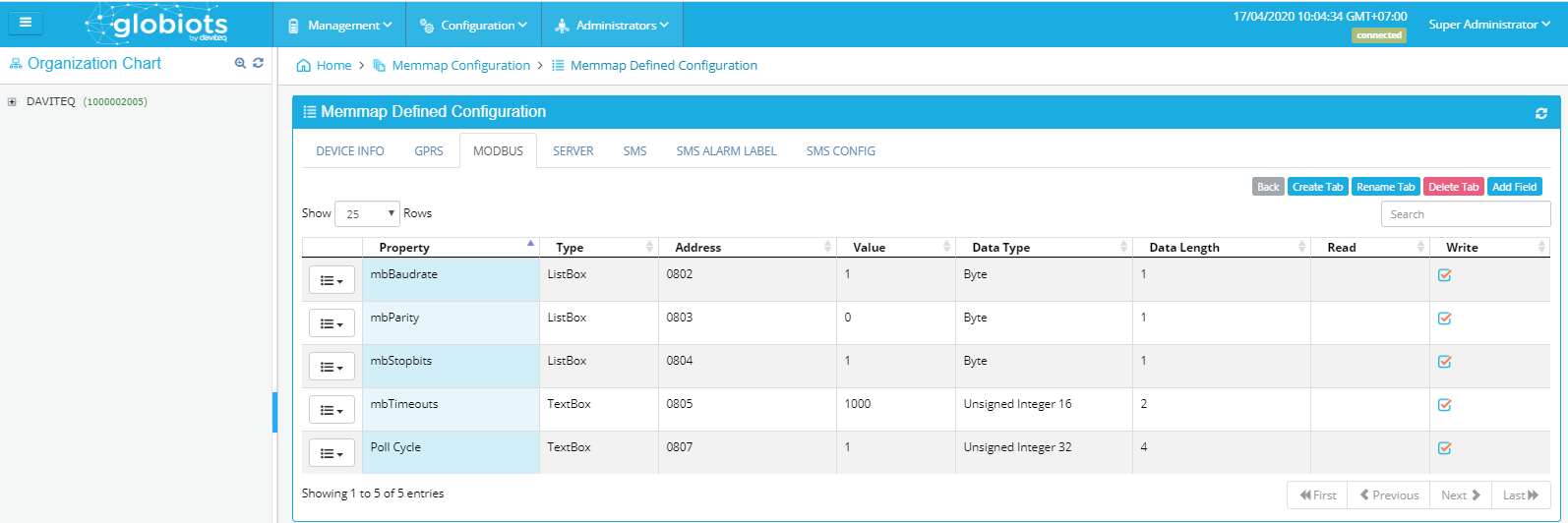Switch to the GPRS tab
The width and height of the screenshot is (1568, 523).
click(x=429, y=151)
